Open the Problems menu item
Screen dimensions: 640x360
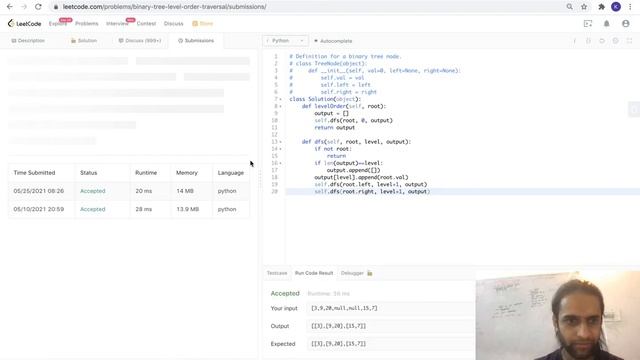click(87, 24)
